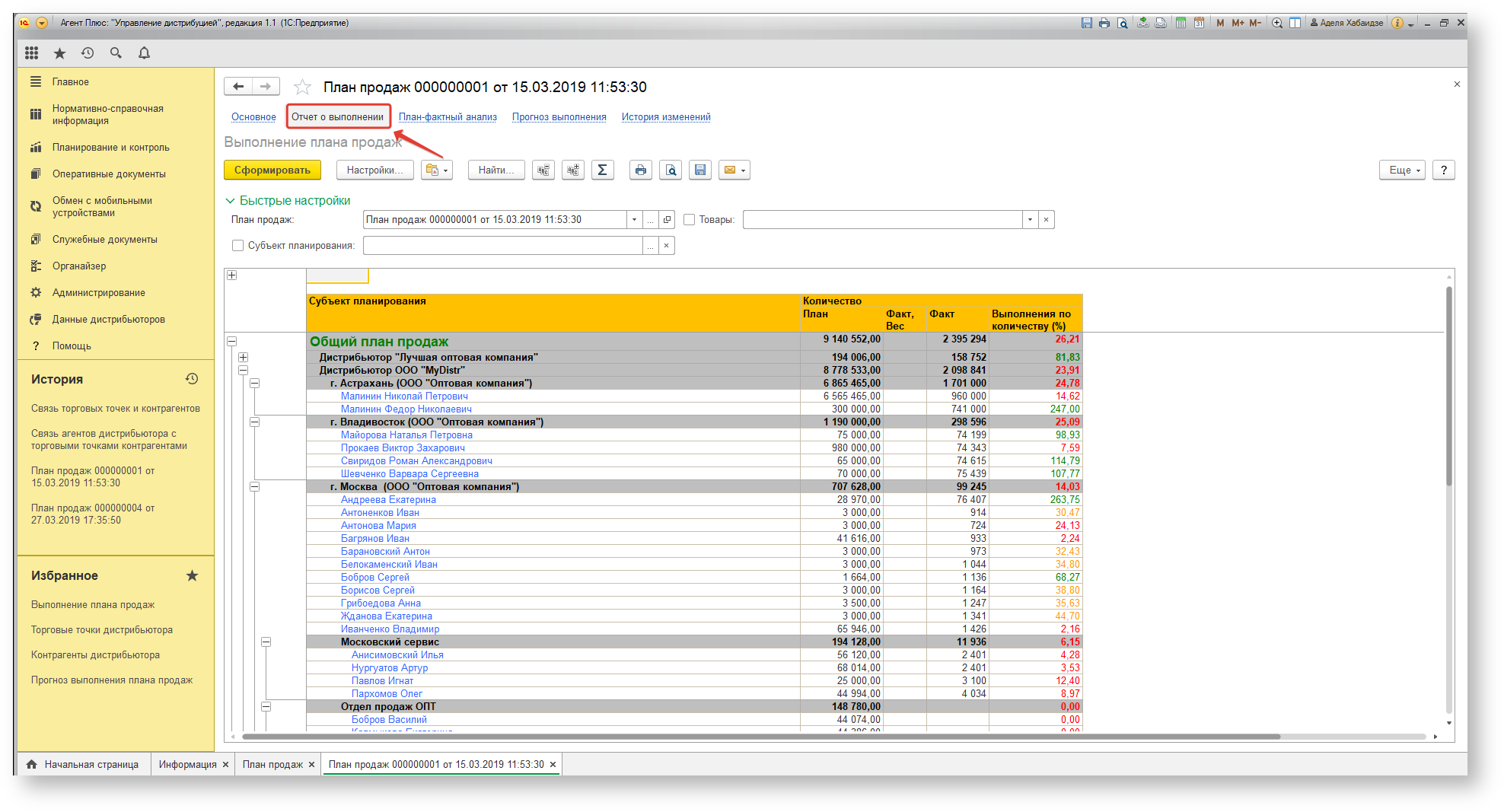Screen dimensions: 1504x812
Task: Click the back navigation arrow
Action: 238,87
